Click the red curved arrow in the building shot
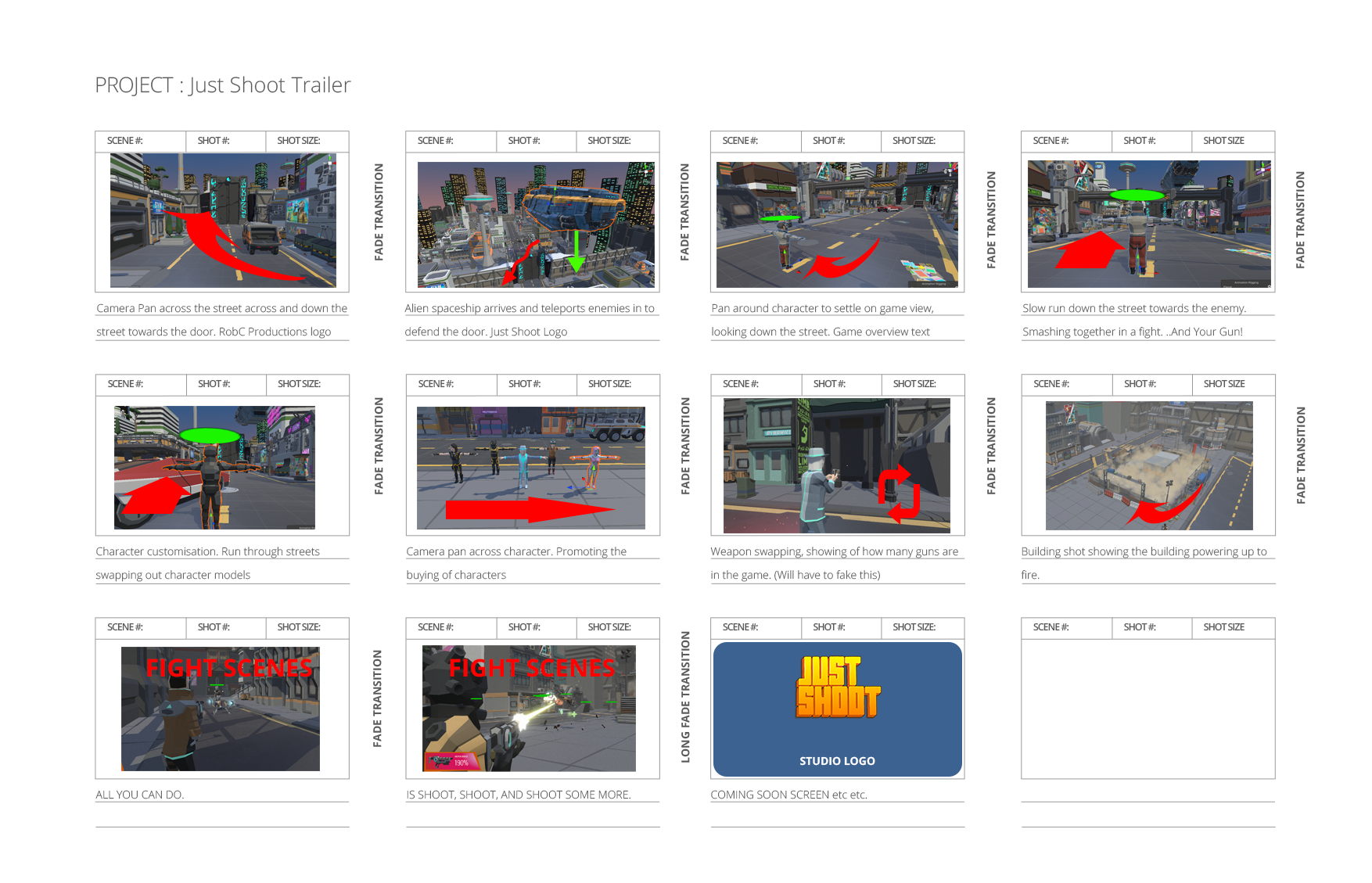The width and height of the screenshot is (1372, 883). click(1167, 508)
